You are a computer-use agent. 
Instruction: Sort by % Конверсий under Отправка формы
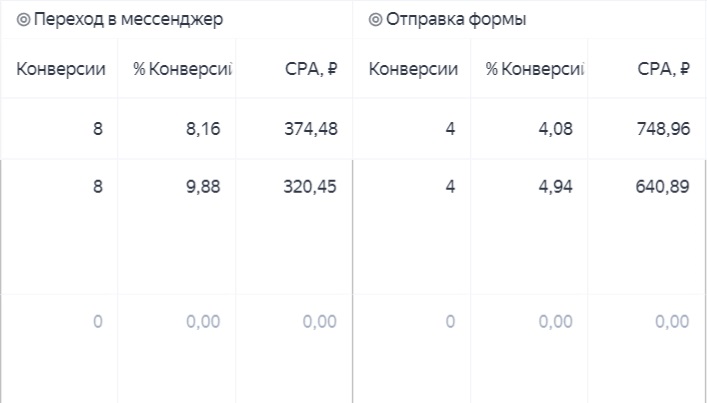point(535,69)
